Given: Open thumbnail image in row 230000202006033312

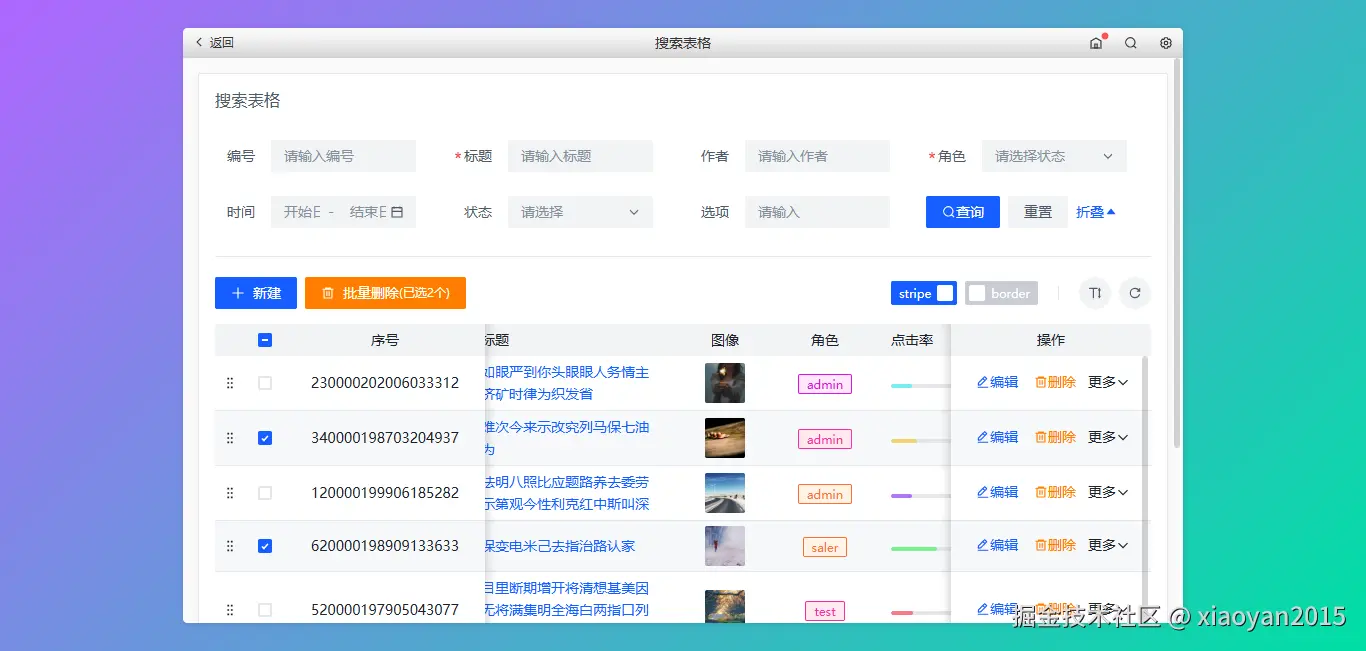Looking at the screenshot, I should [x=725, y=383].
